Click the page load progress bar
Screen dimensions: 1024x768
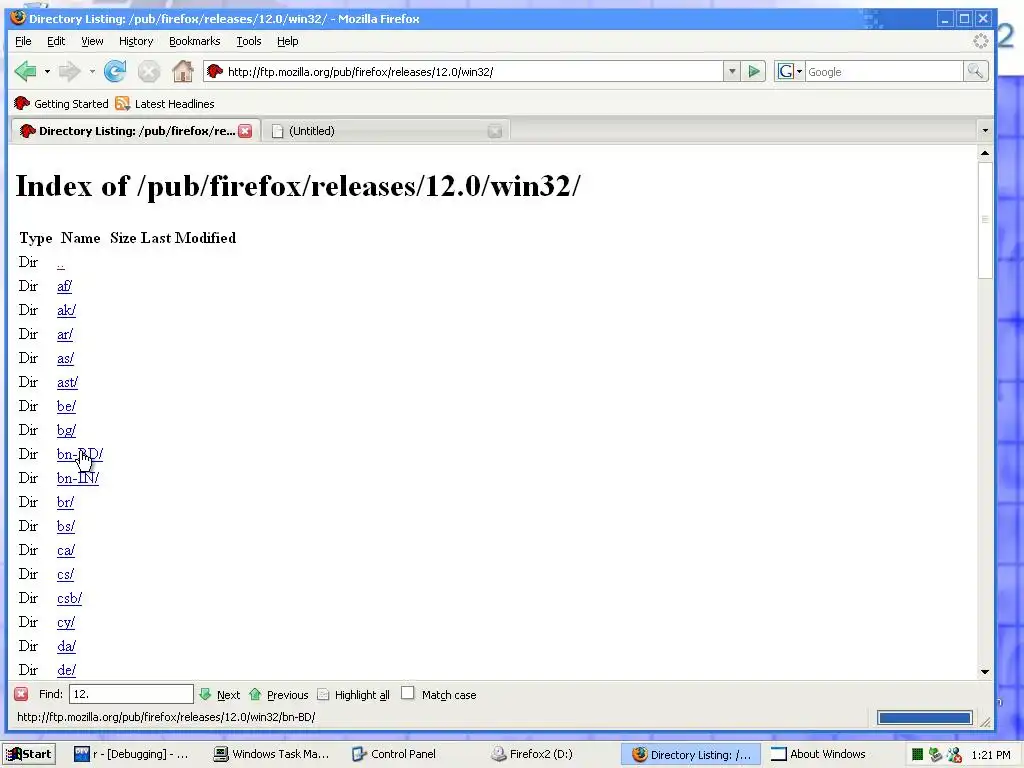click(x=925, y=718)
